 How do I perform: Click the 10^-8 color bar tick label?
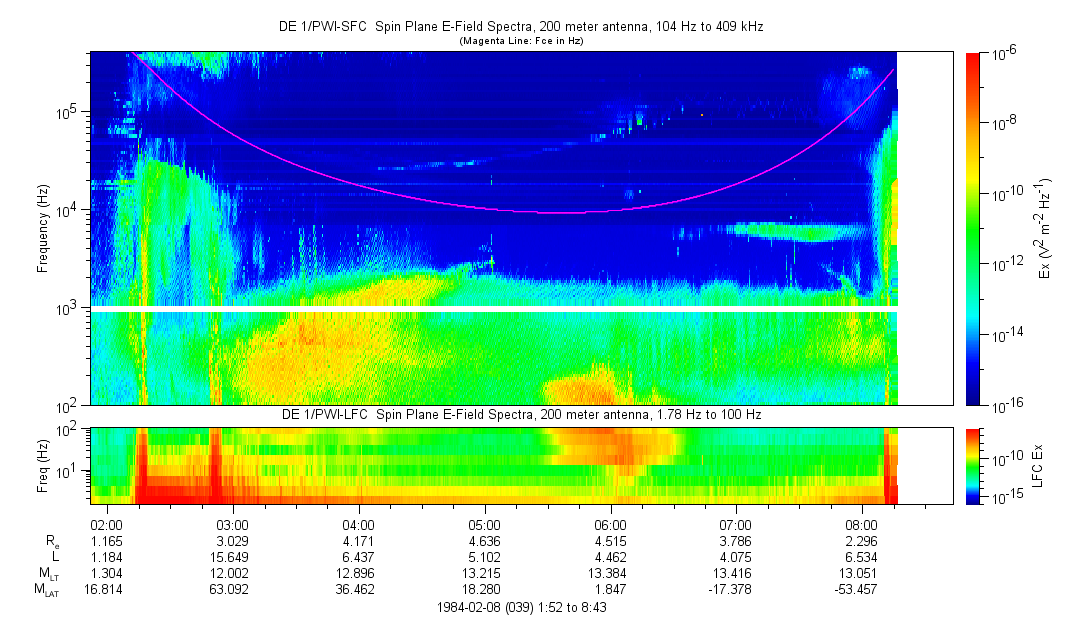click(1002, 124)
